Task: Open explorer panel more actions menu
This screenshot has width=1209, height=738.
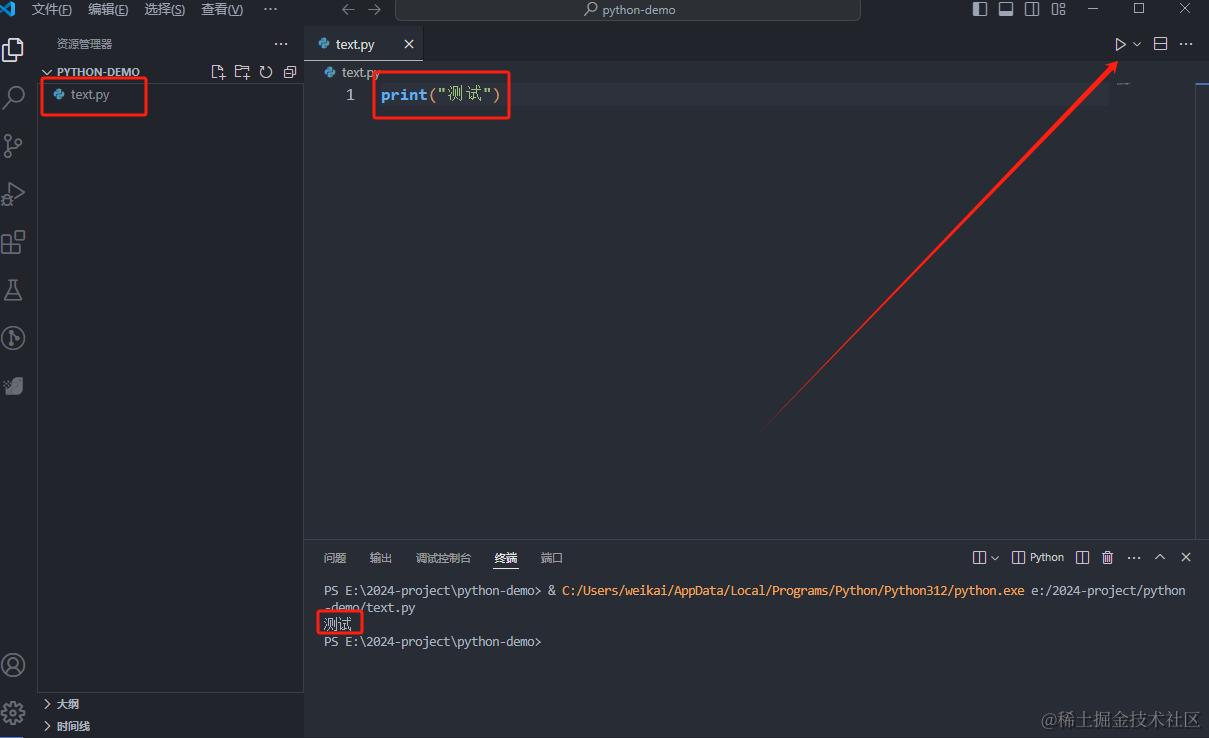Action: (x=281, y=44)
